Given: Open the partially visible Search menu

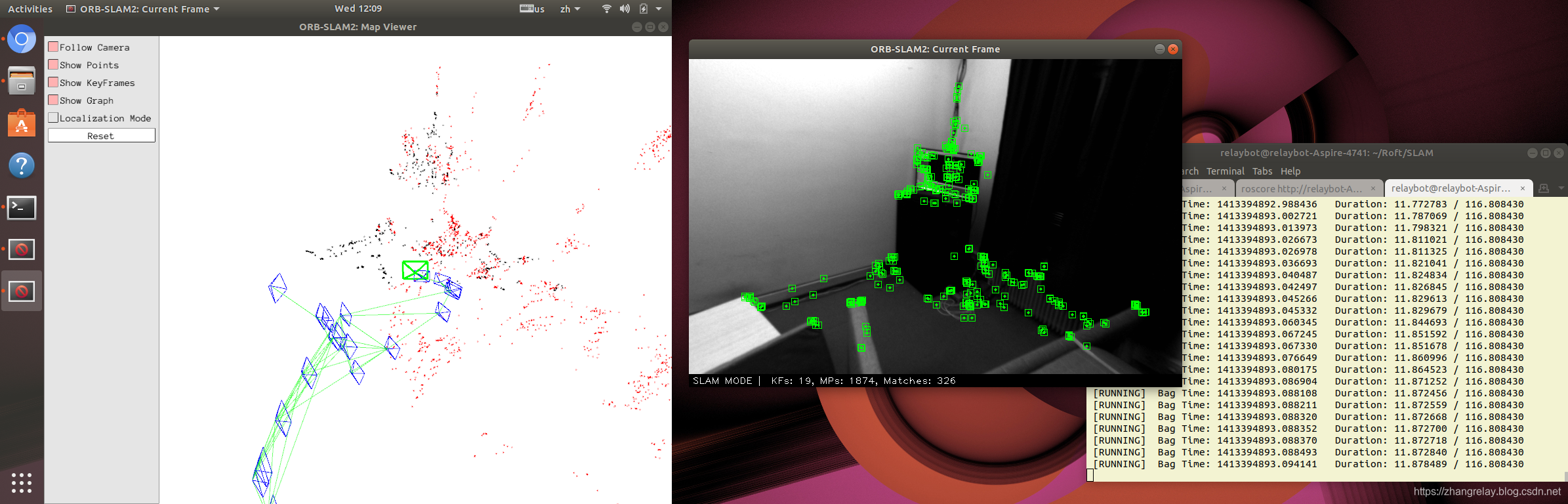Looking at the screenshot, I should coord(1190,171).
